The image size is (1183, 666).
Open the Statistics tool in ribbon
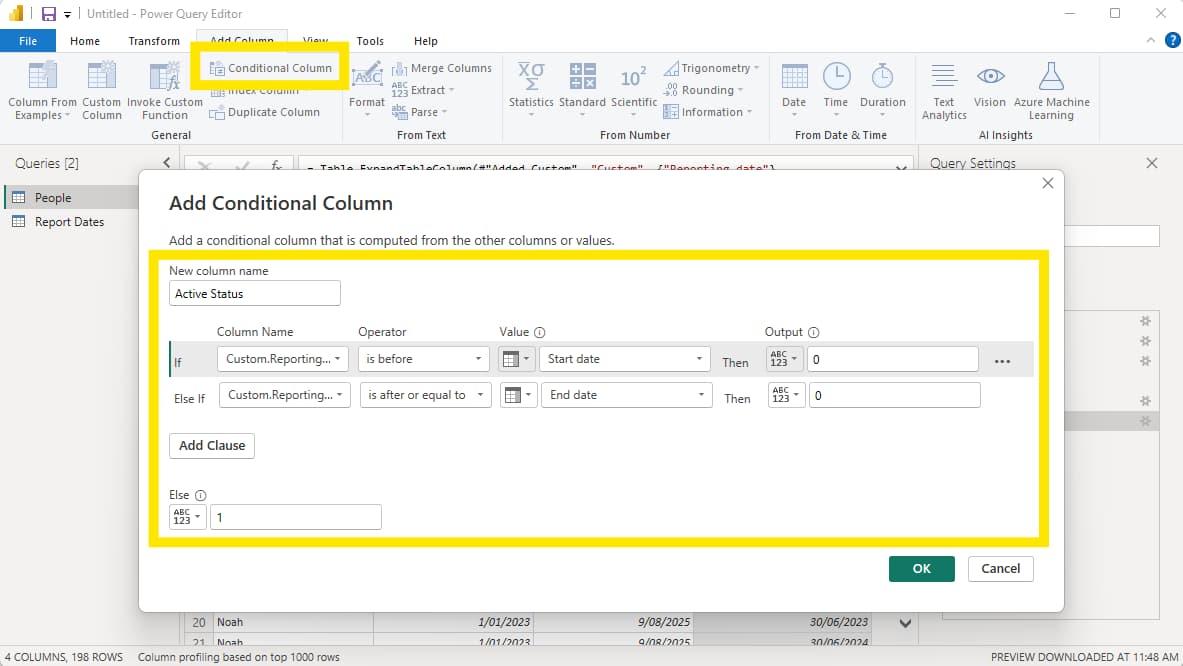point(530,78)
